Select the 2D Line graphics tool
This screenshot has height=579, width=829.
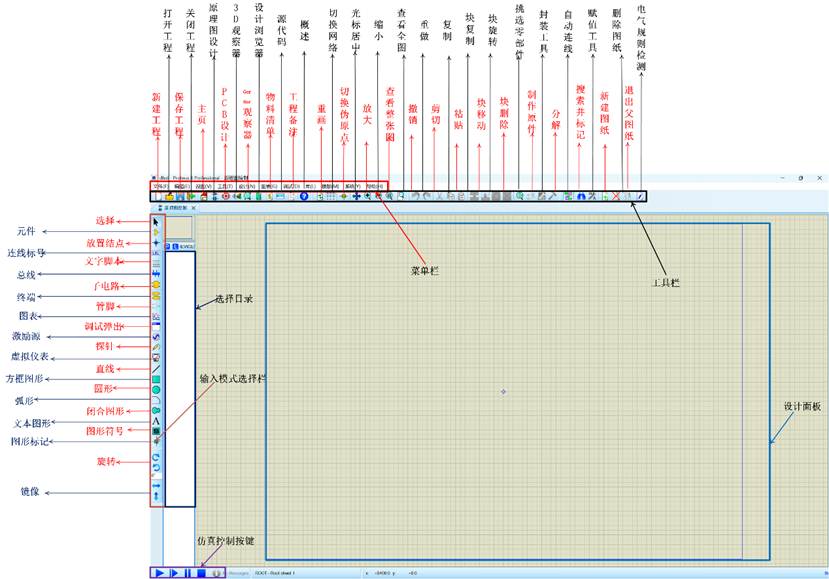156,369
